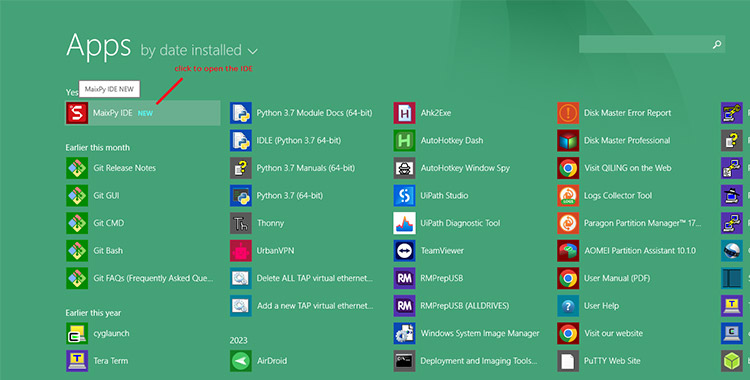
Task: Start Python 3.7 (64-bit) icon
Action: click(241, 195)
